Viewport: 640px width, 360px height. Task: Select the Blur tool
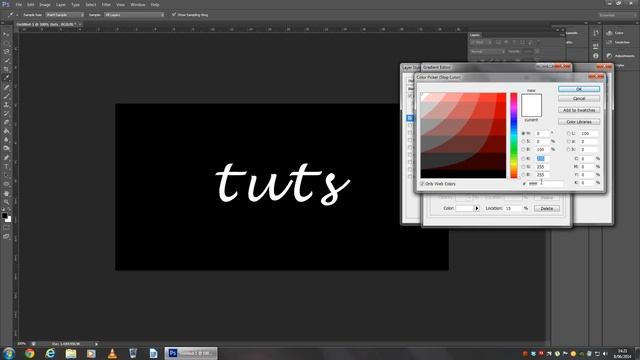click(6, 140)
